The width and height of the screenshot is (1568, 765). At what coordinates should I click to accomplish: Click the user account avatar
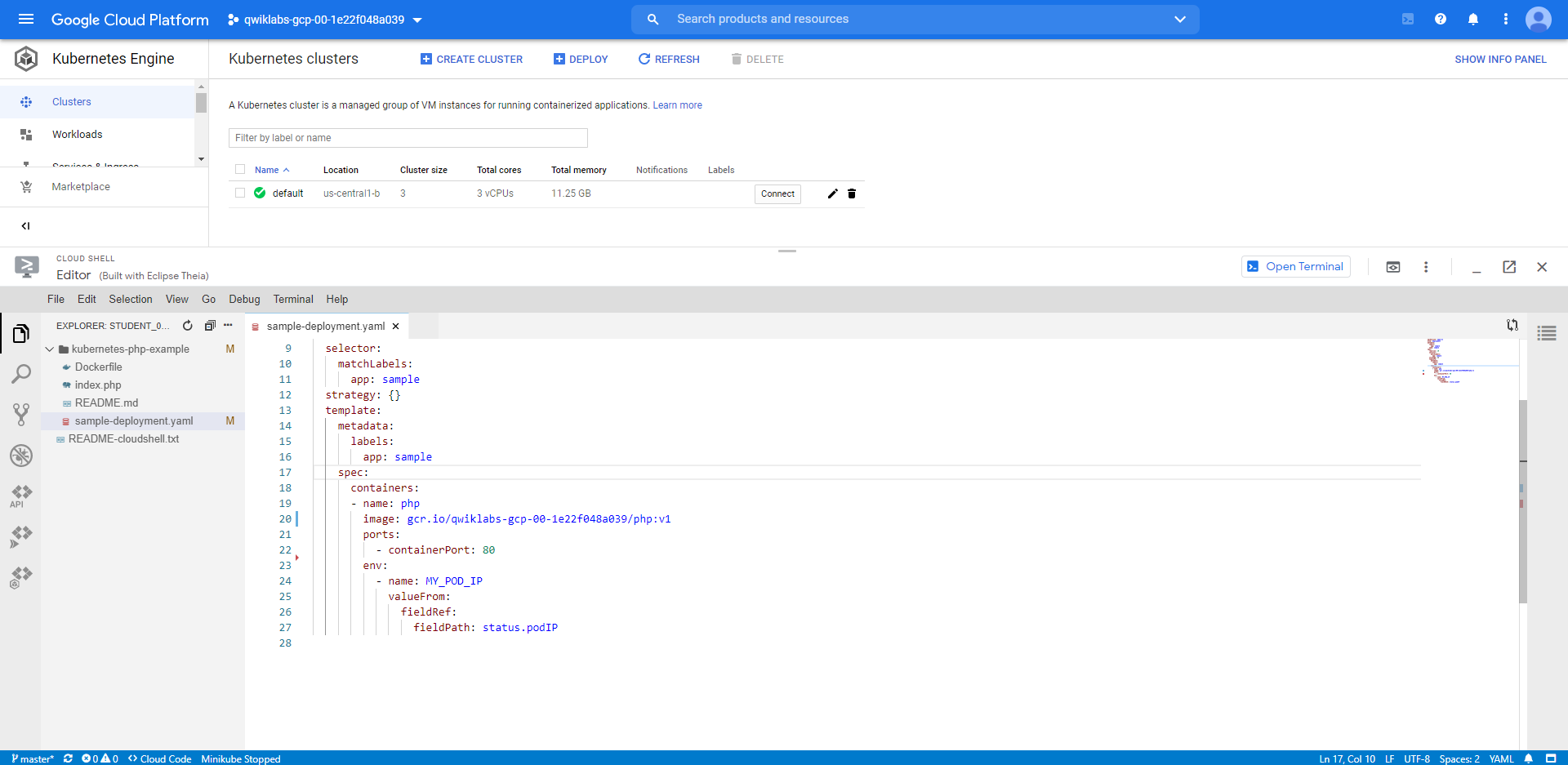tap(1539, 19)
